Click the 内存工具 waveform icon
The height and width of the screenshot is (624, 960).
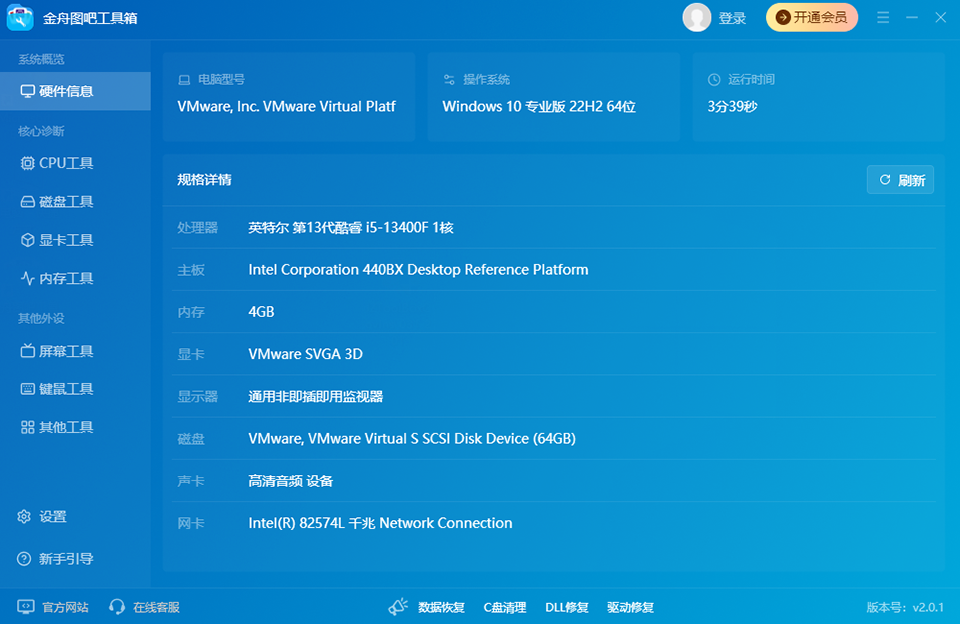click(x=28, y=279)
